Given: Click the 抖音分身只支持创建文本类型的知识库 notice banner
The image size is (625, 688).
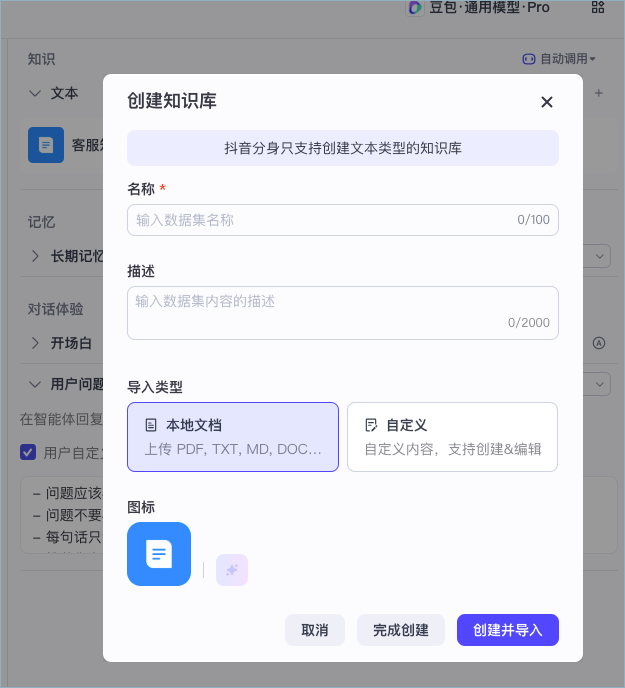Looking at the screenshot, I should (x=343, y=148).
